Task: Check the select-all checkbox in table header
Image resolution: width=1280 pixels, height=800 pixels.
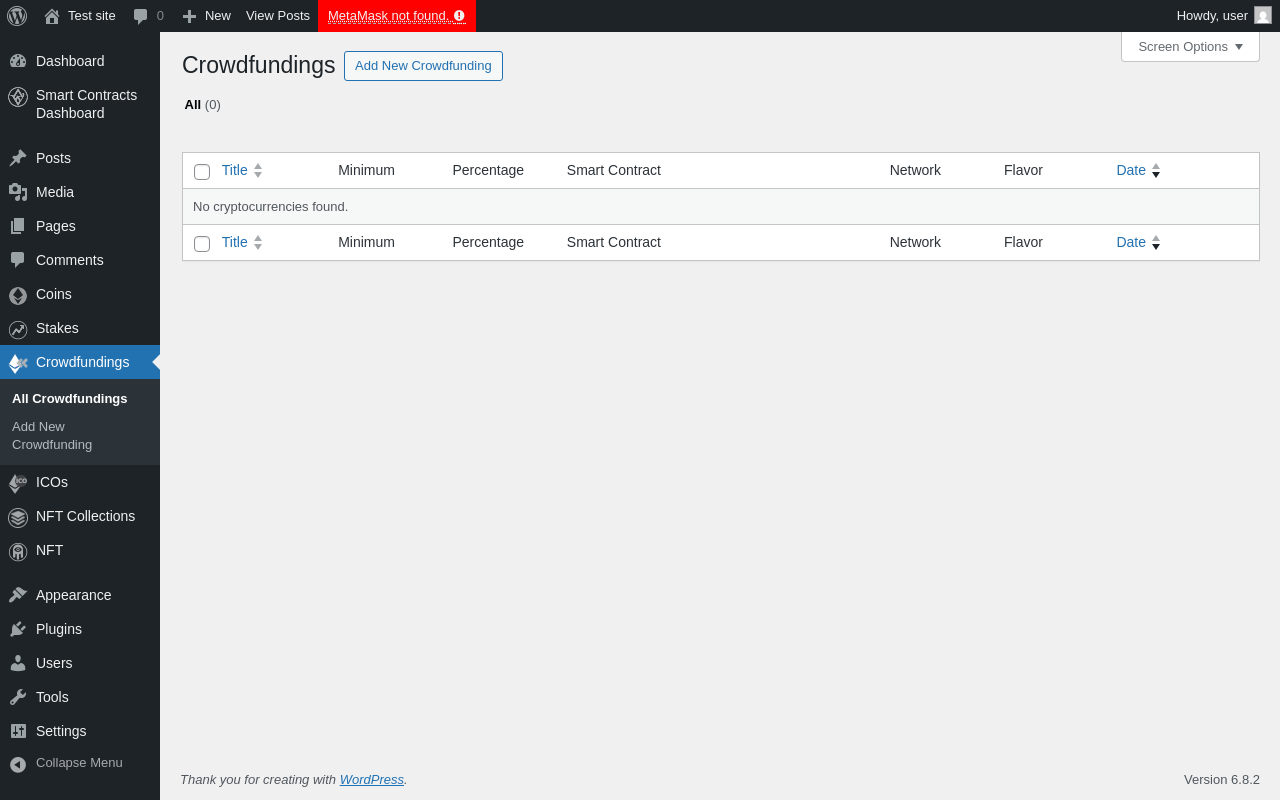Action: point(202,172)
